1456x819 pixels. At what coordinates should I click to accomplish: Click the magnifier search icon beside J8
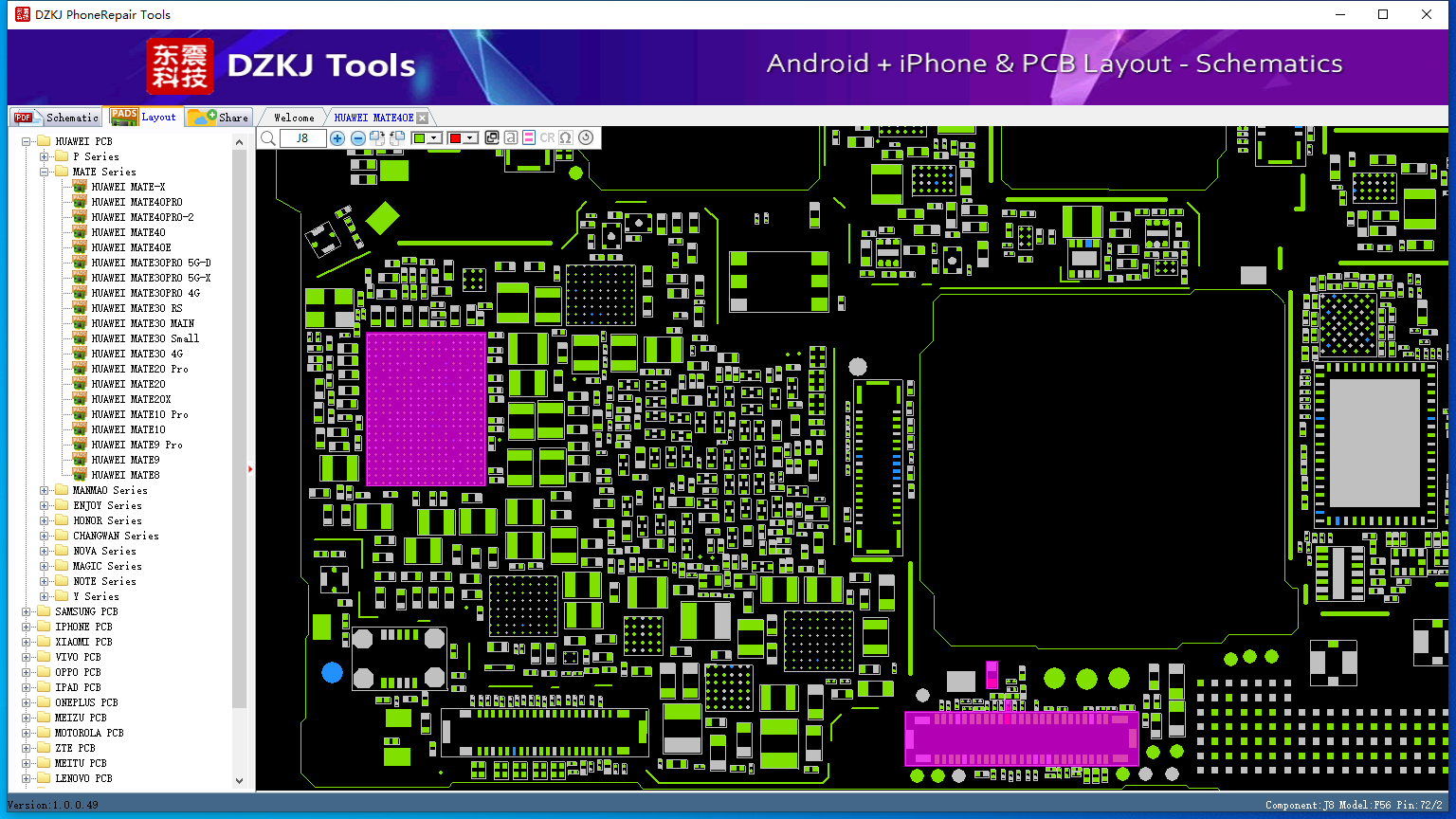coord(268,138)
